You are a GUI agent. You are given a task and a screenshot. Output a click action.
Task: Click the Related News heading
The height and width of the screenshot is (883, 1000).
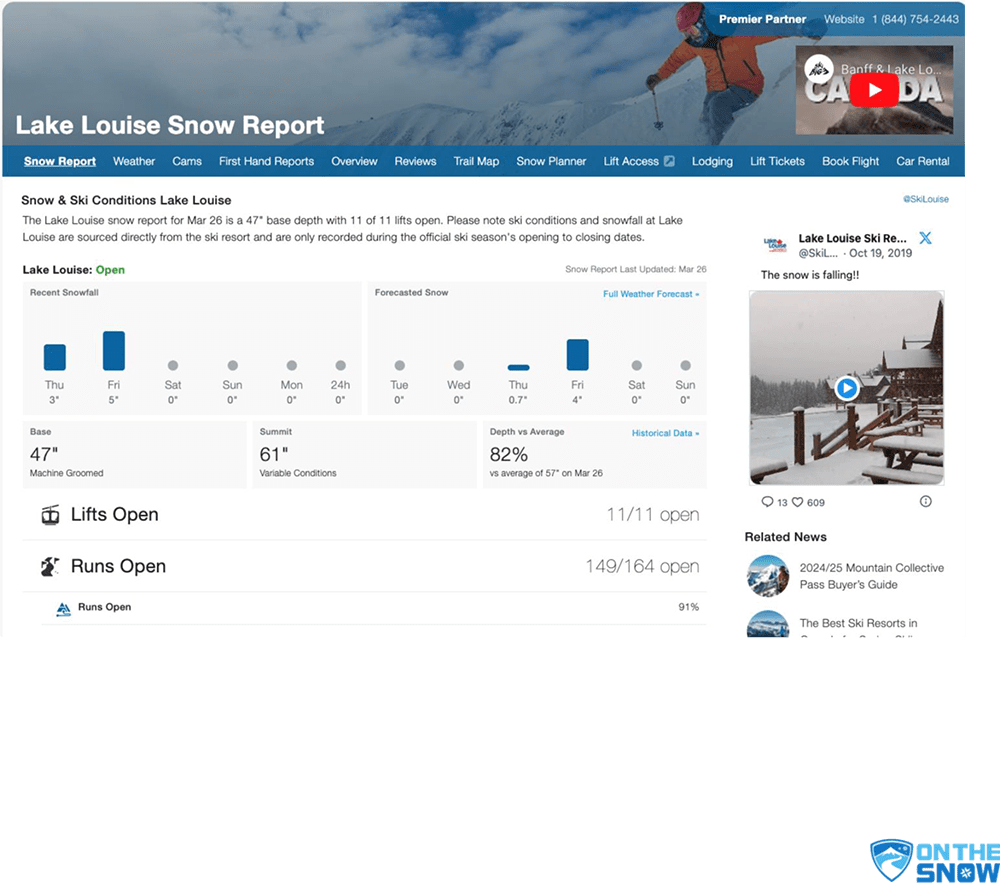785,537
